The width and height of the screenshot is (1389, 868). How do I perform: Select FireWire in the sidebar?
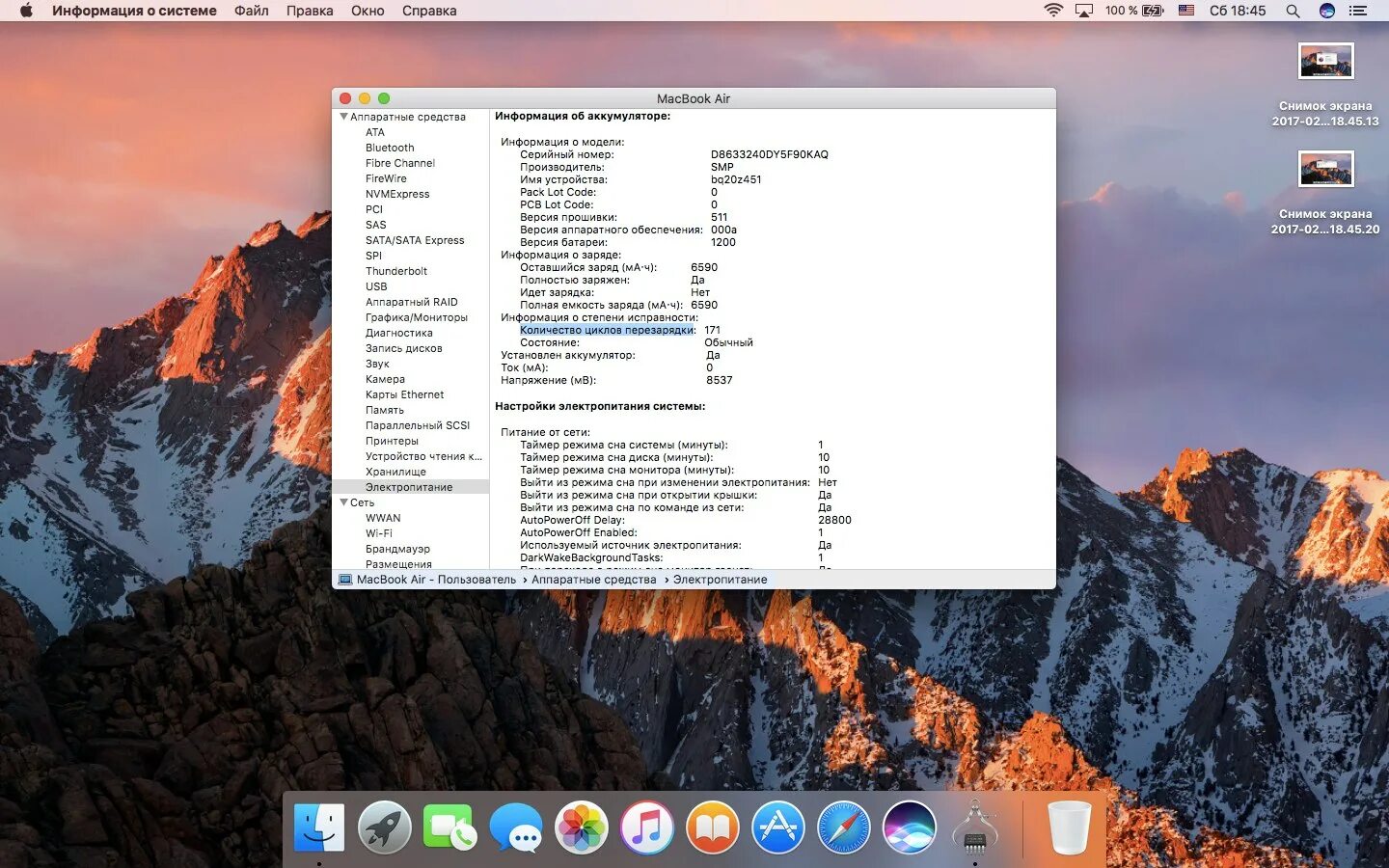386,178
